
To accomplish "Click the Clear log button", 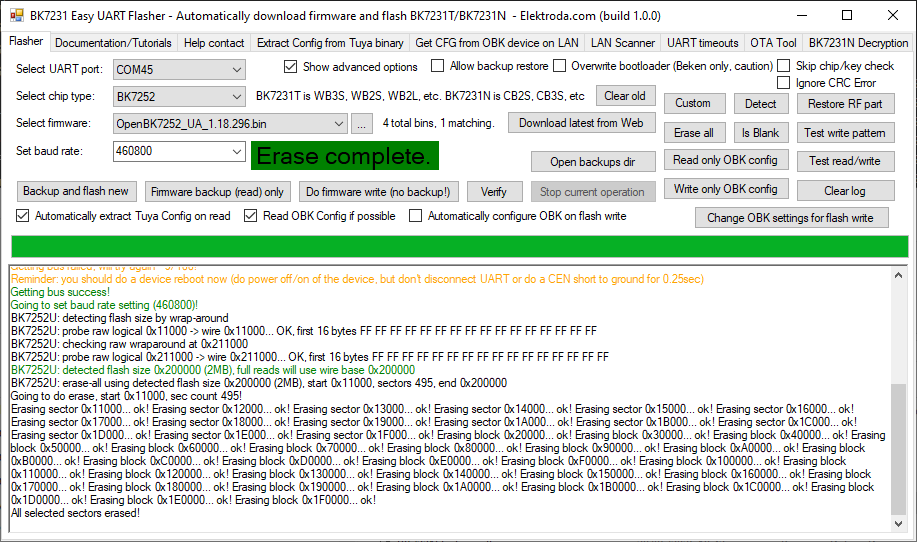I will pyautogui.click(x=845, y=191).
